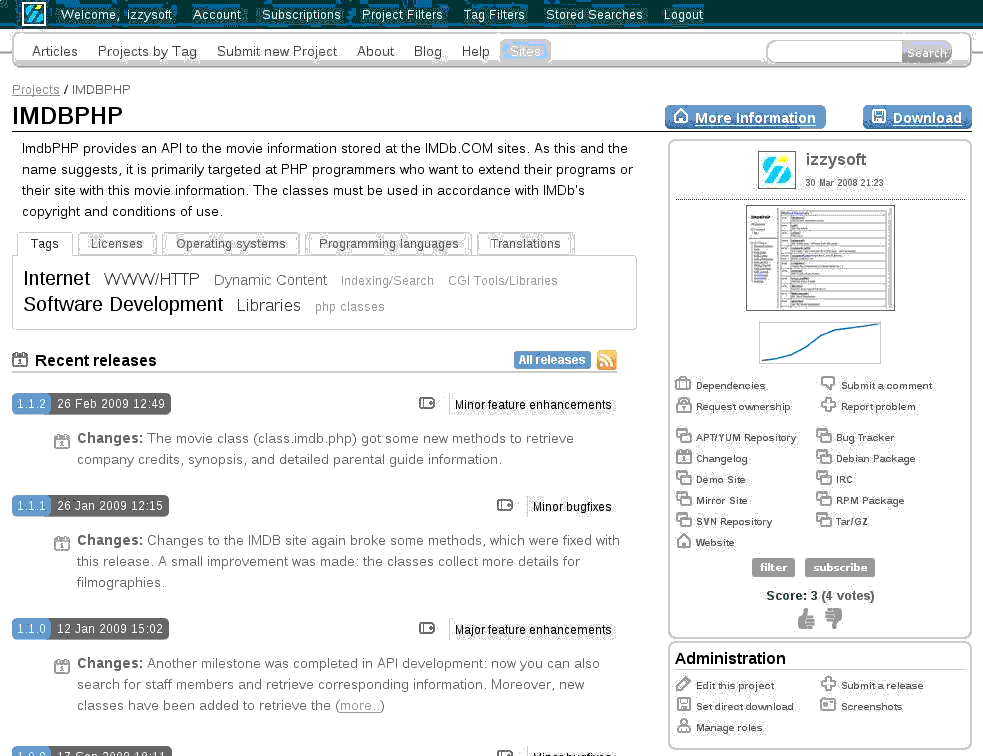The image size is (983, 756).
Task: Open the project screenshot thumbnail
Action: tap(820, 258)
